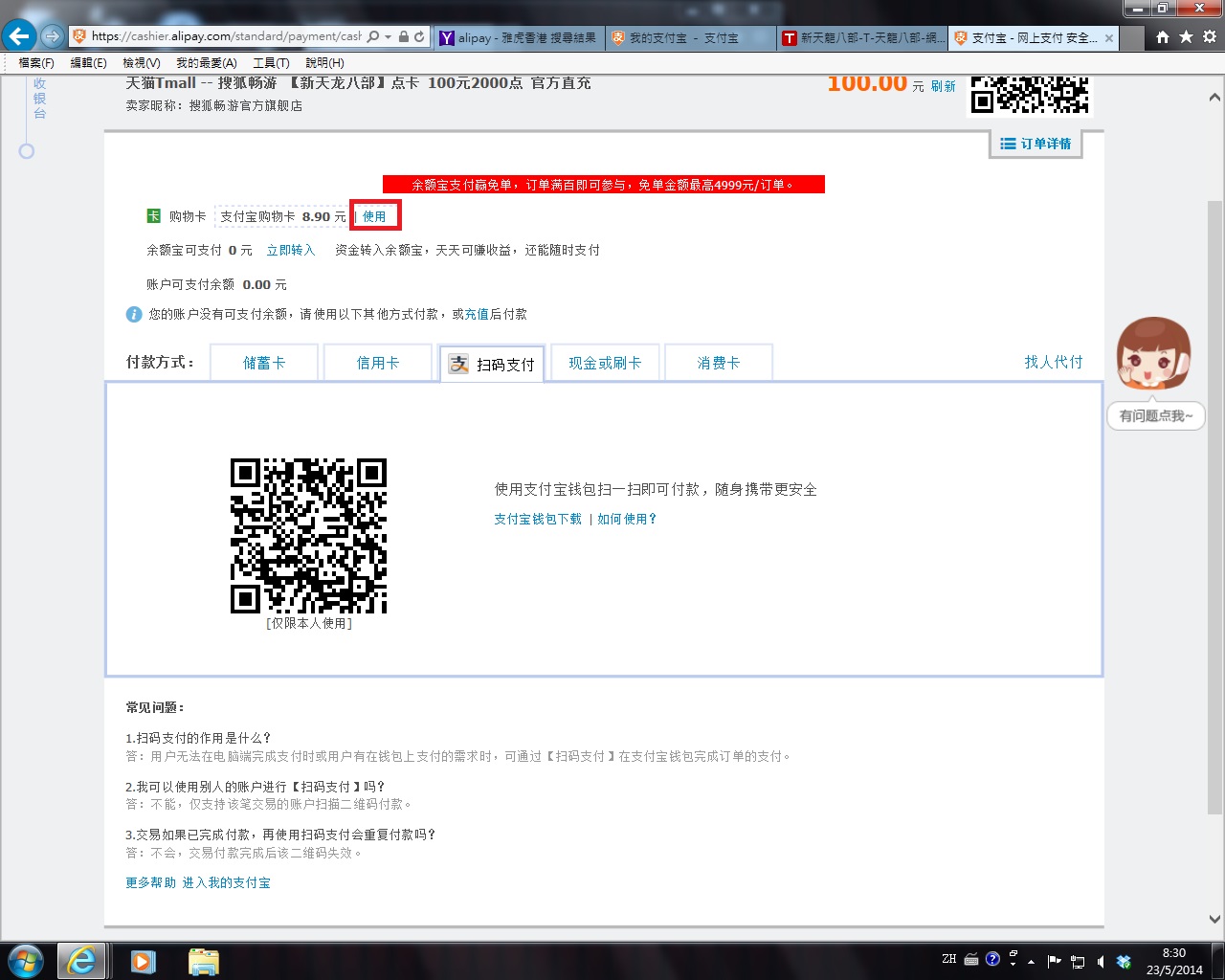The image size is (1225, 980).
Task: Expand the 订单详情 order details panel
Action: pos(1036,144)
